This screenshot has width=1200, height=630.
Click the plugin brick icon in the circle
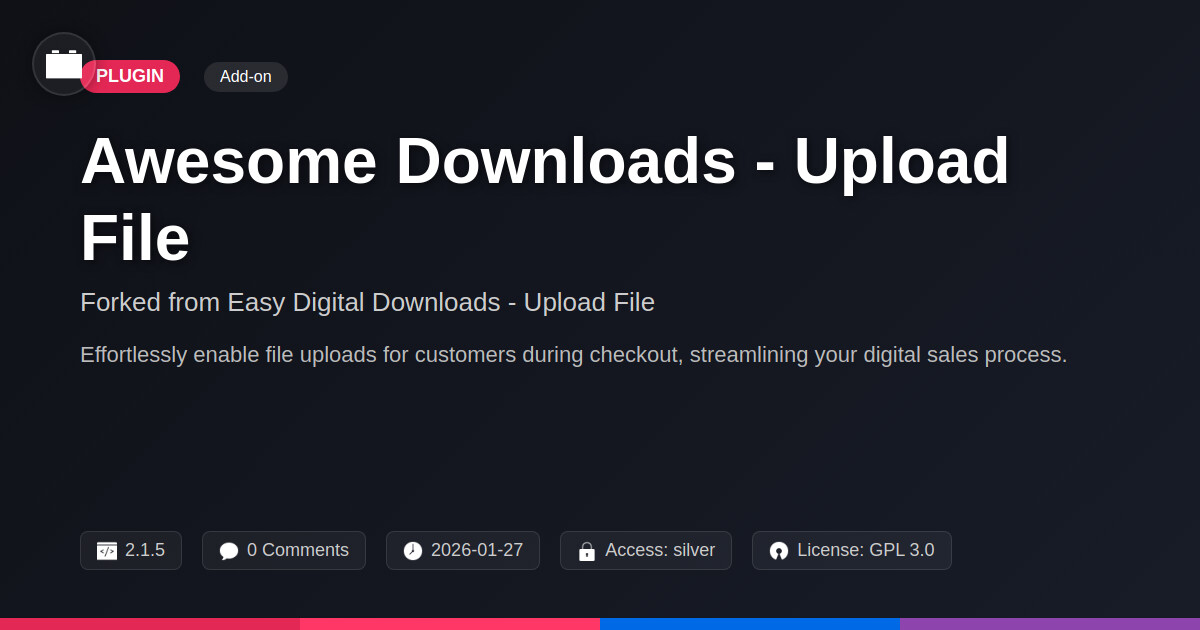(x=64, y=64)
